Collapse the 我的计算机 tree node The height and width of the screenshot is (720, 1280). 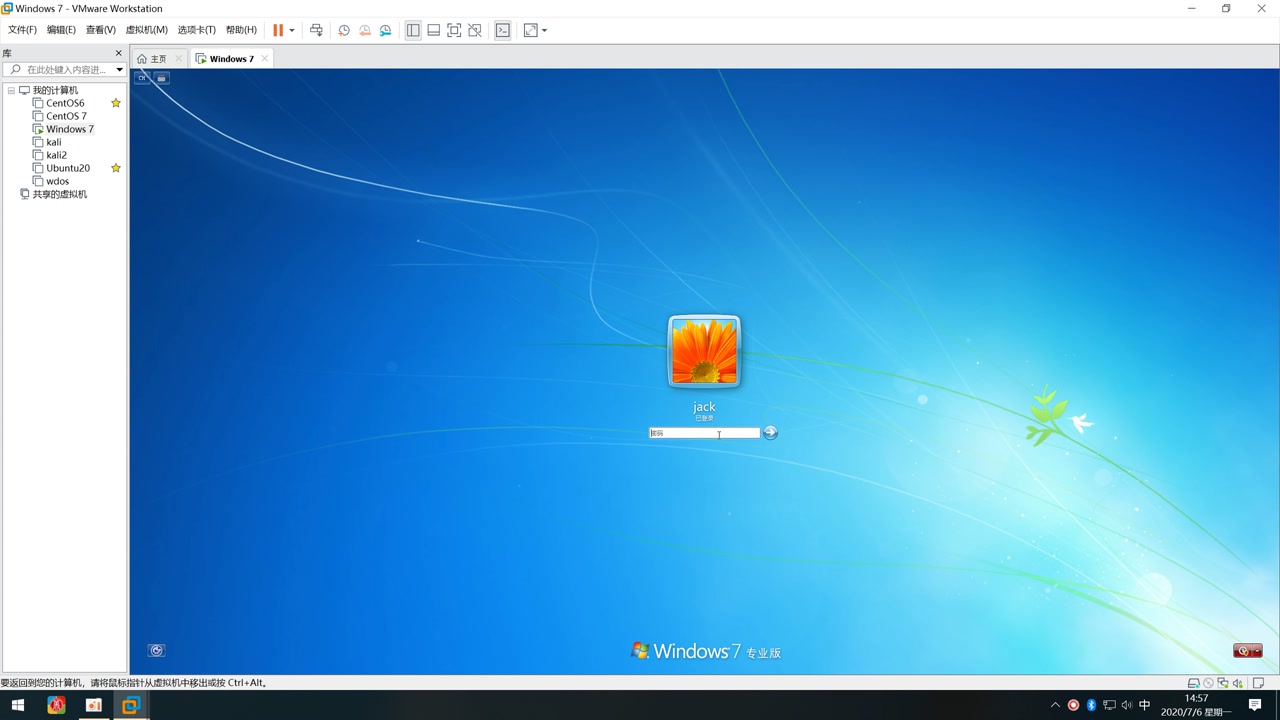[11, 90]
